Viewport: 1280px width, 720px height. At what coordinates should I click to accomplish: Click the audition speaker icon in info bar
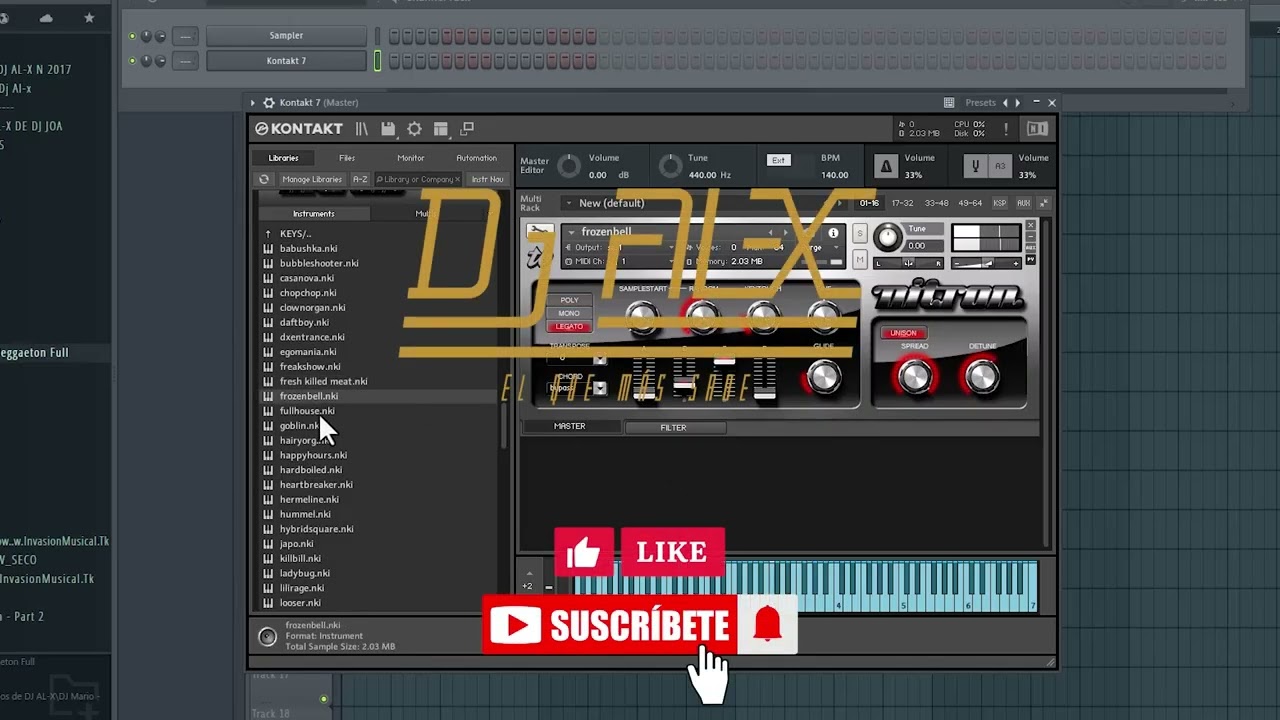coord(267,636)
